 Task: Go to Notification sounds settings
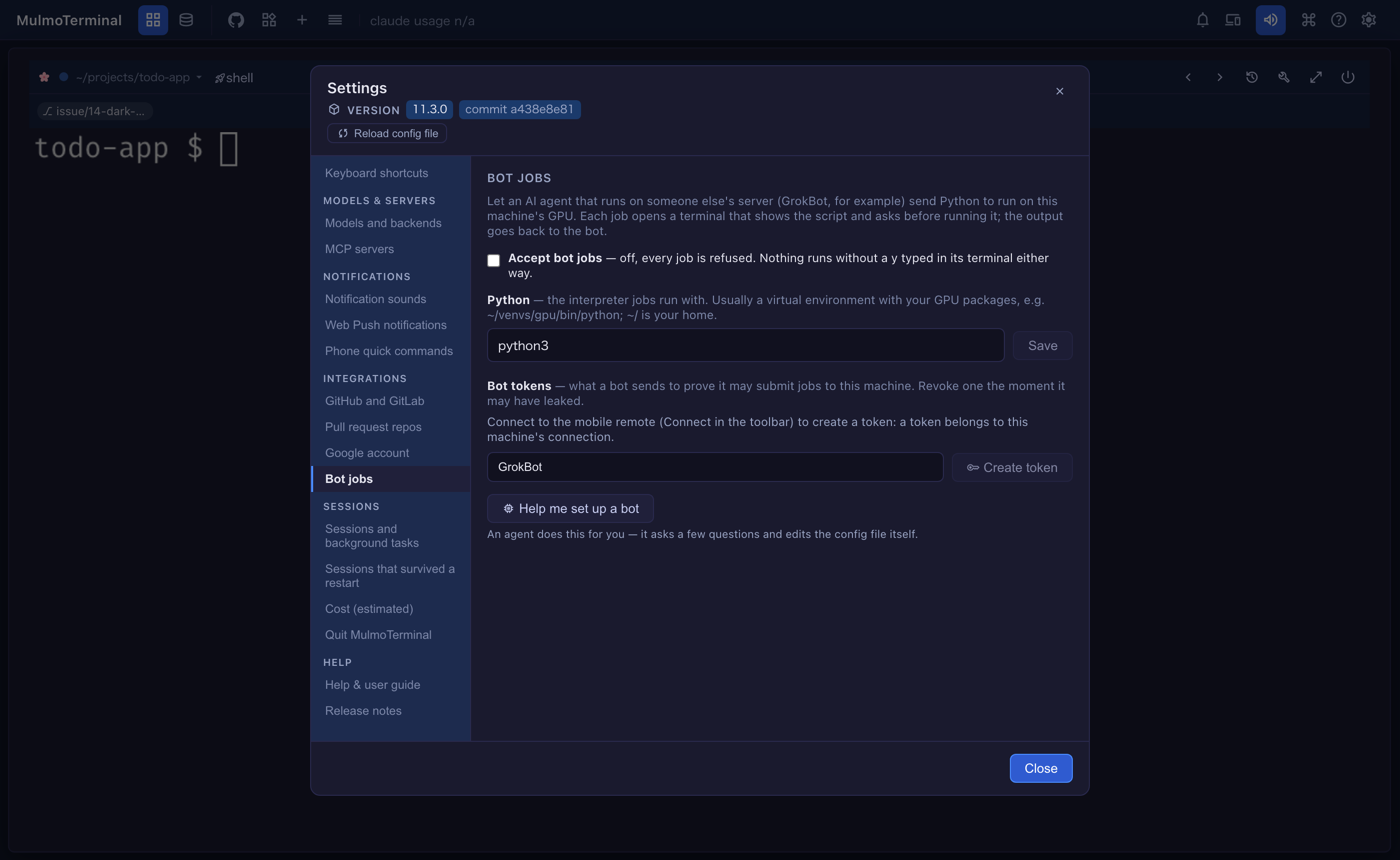pos(391,299)
